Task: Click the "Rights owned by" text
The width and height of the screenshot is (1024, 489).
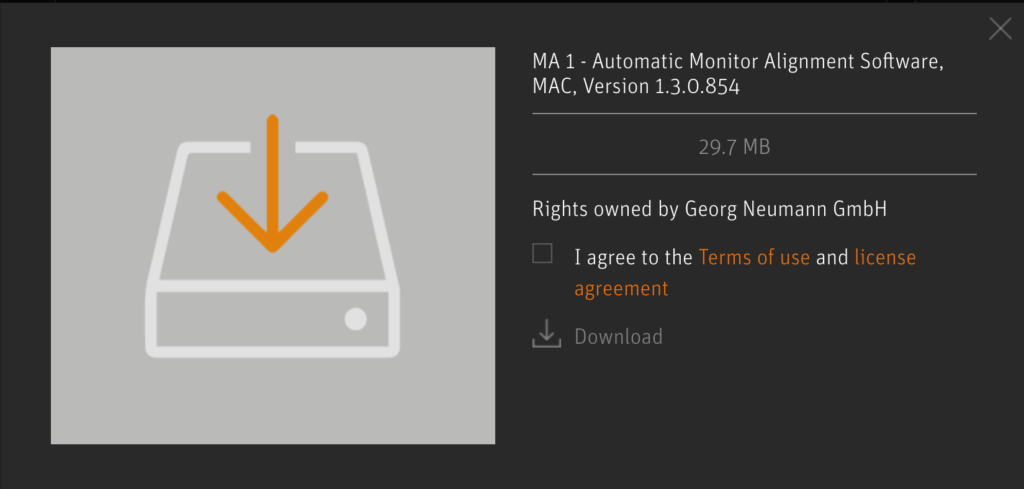Action: click(x=605, y=210)
